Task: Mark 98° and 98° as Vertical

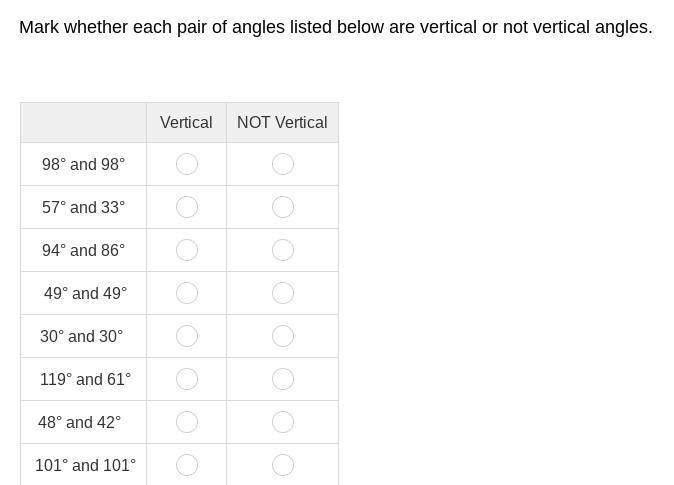Action: point(187,164)
